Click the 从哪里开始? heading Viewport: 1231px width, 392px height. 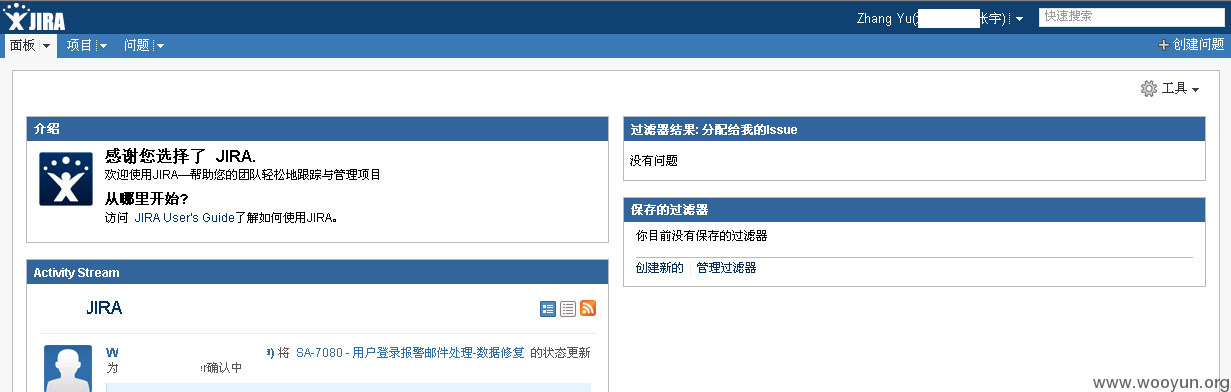(147, 198)
